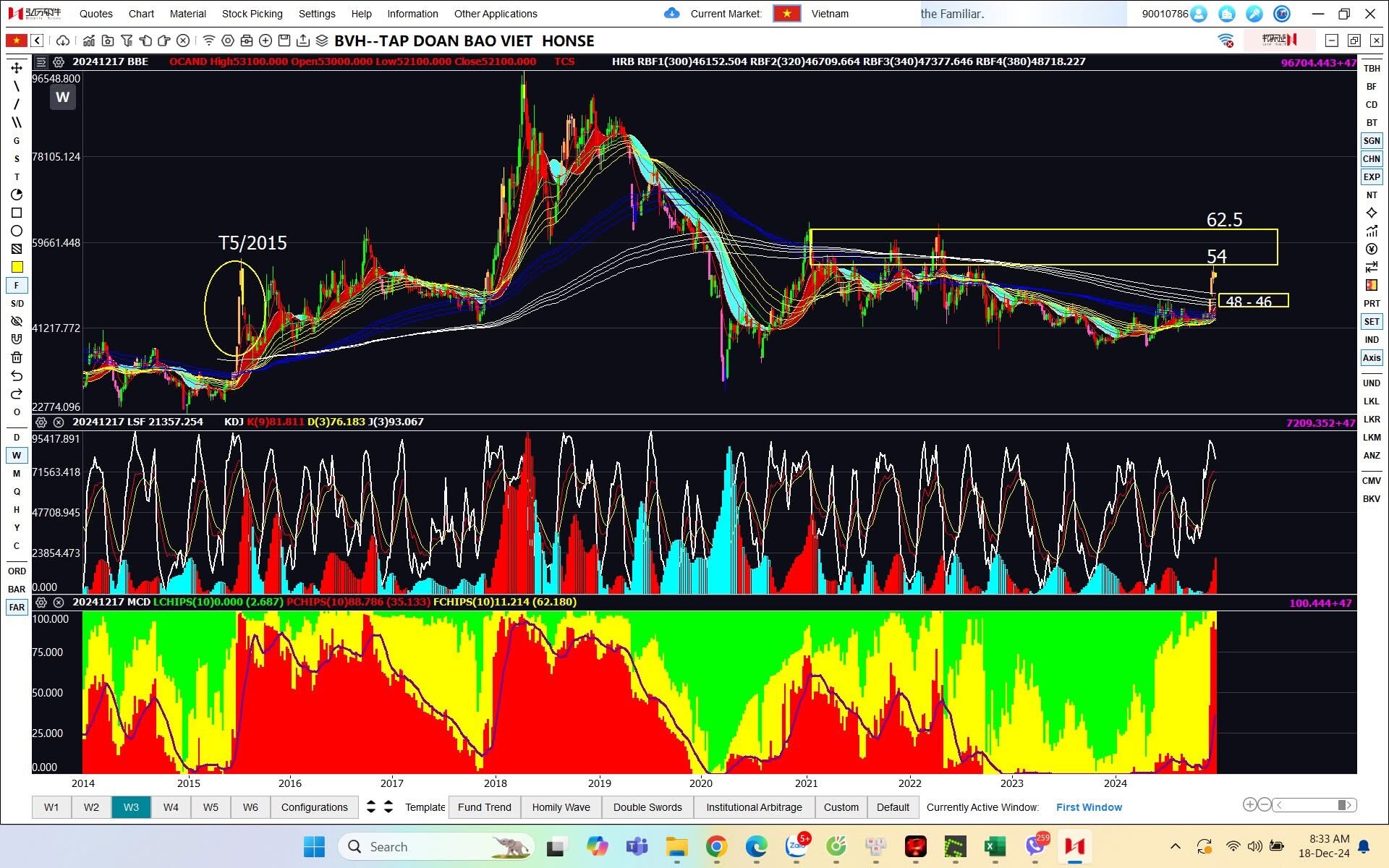Switch to the W5 window tab
Viewport: 1389px width, 868px height.
tap(211, 807)
